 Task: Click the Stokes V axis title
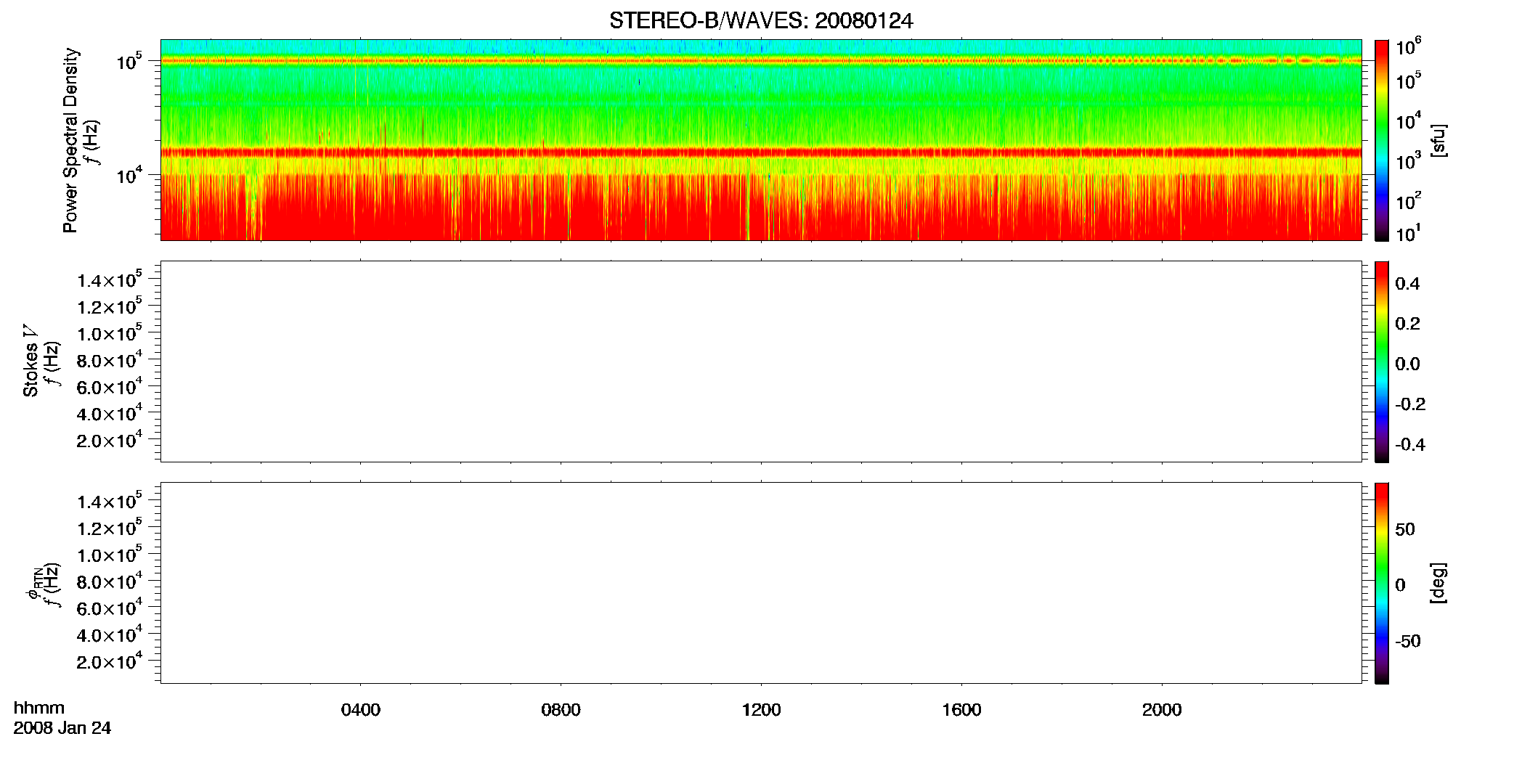pyautogui.click(x=30, y=361)
